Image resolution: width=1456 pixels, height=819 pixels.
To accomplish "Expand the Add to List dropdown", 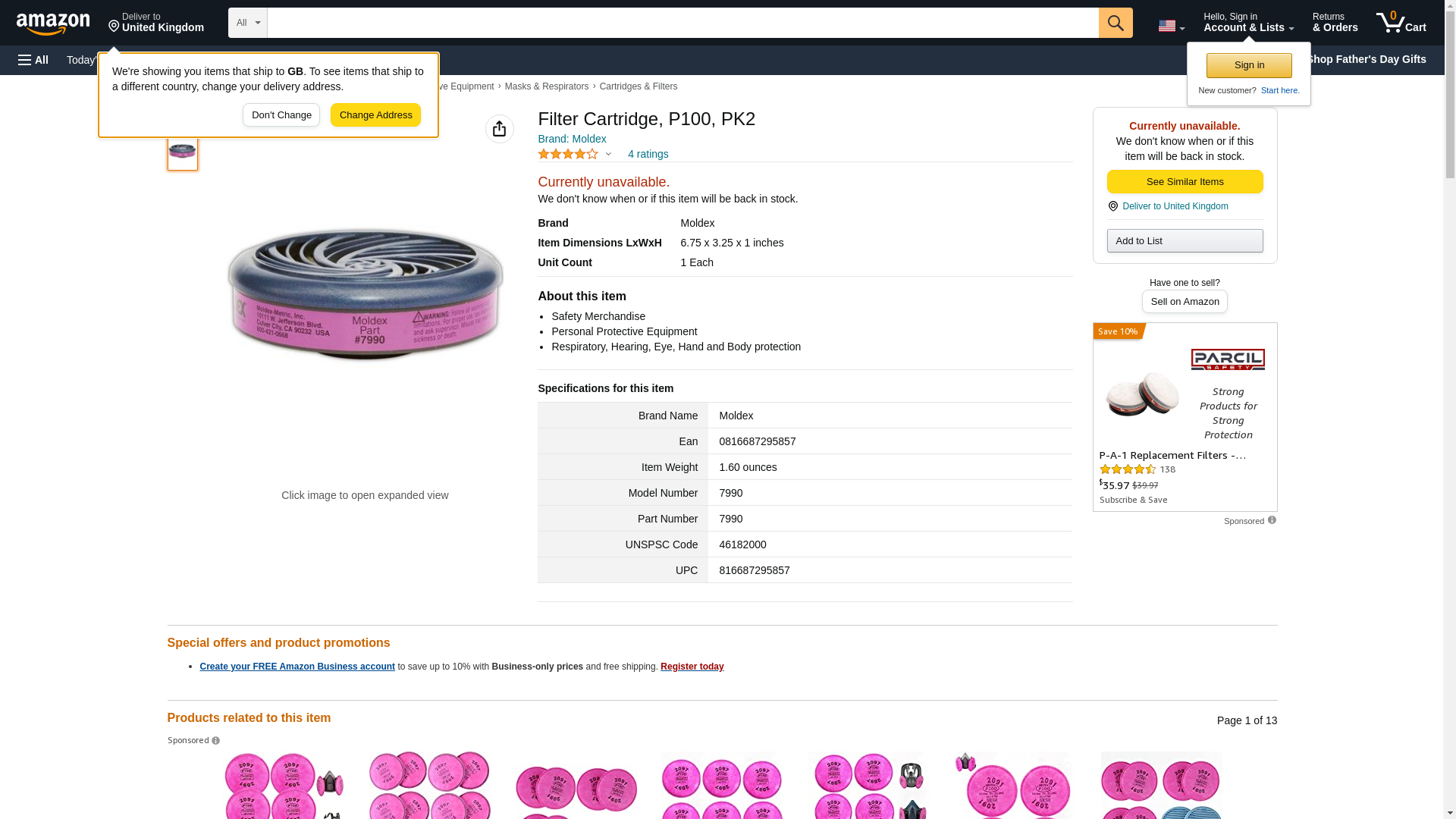I will tap(1185, 241).
